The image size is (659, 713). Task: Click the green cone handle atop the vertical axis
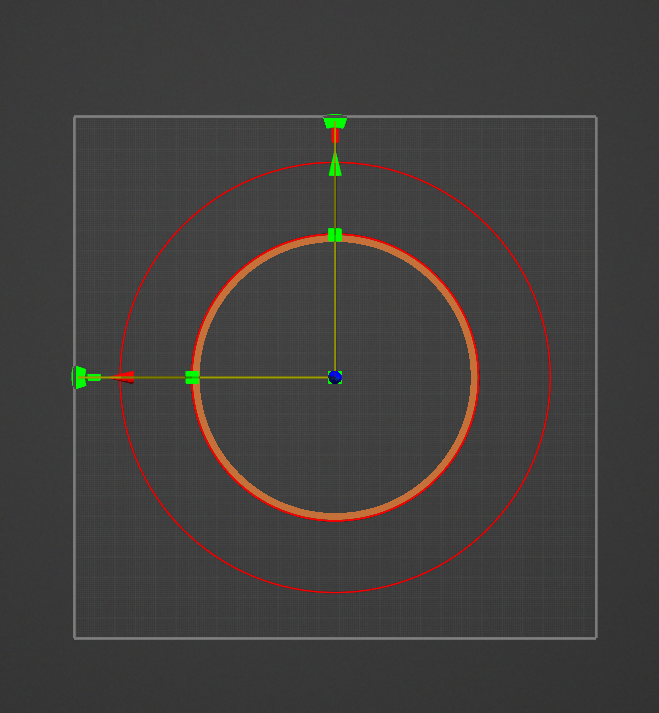point(335,122)
